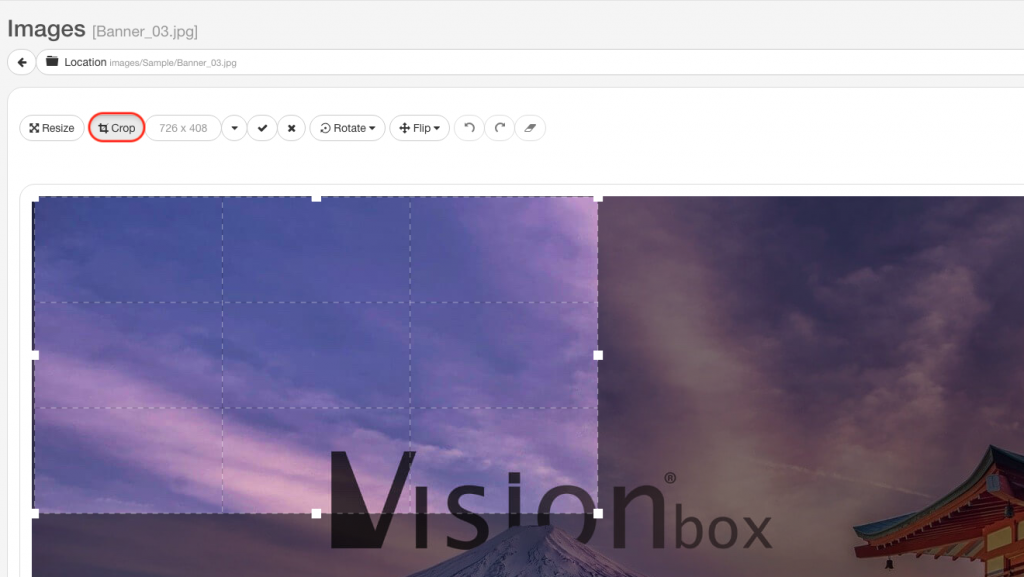This screenshot has width=1024, height=577.
Task: Expand the Flip dropdown menu
Action: 419,128
